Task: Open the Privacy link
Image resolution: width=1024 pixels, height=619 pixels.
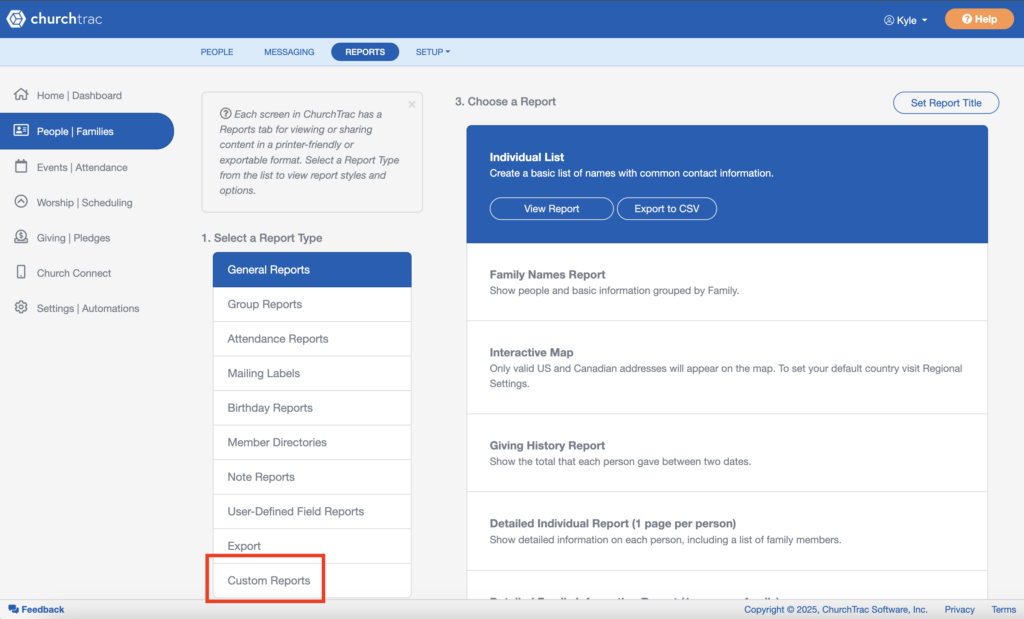Action: tap(959, 609)
